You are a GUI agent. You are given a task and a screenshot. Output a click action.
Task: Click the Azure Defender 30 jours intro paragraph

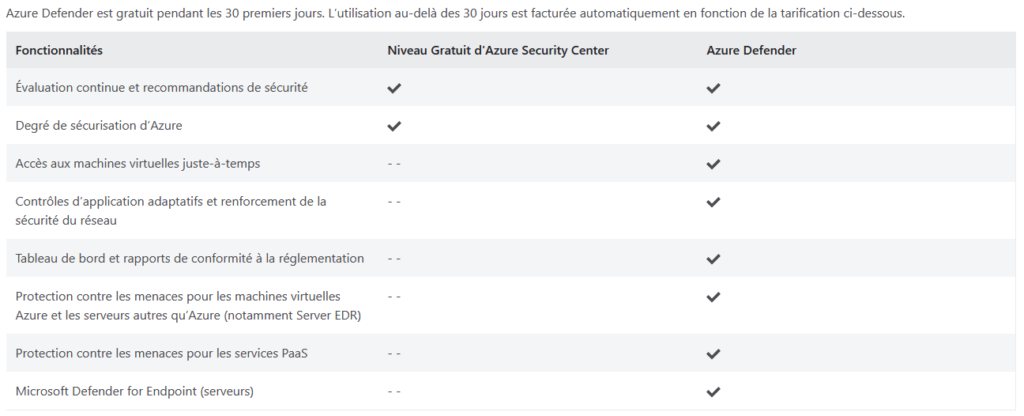[x=455, y=14]
